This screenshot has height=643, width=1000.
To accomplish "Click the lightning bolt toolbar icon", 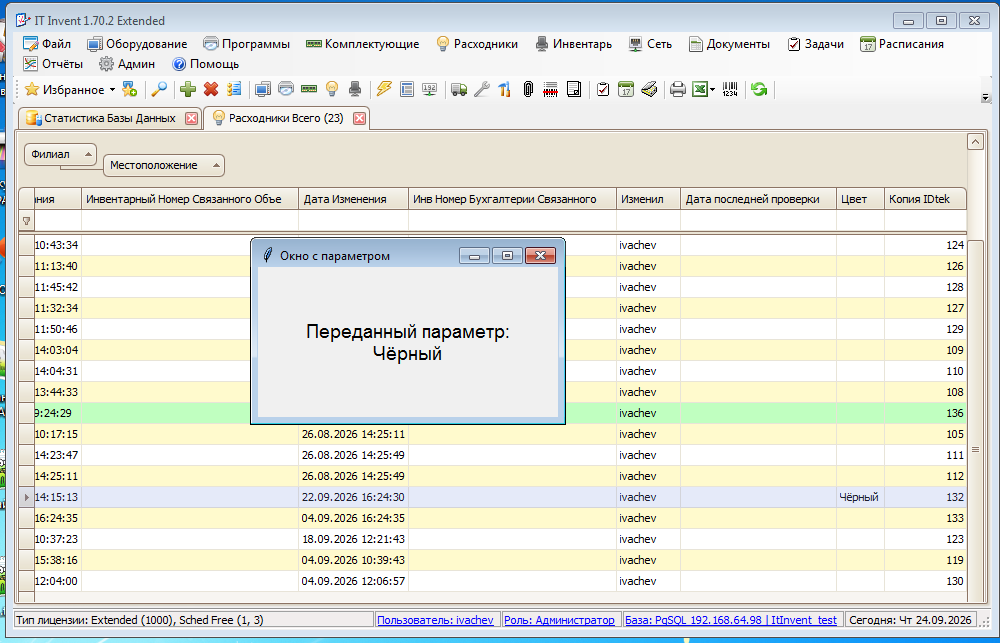I will point(384,89).
